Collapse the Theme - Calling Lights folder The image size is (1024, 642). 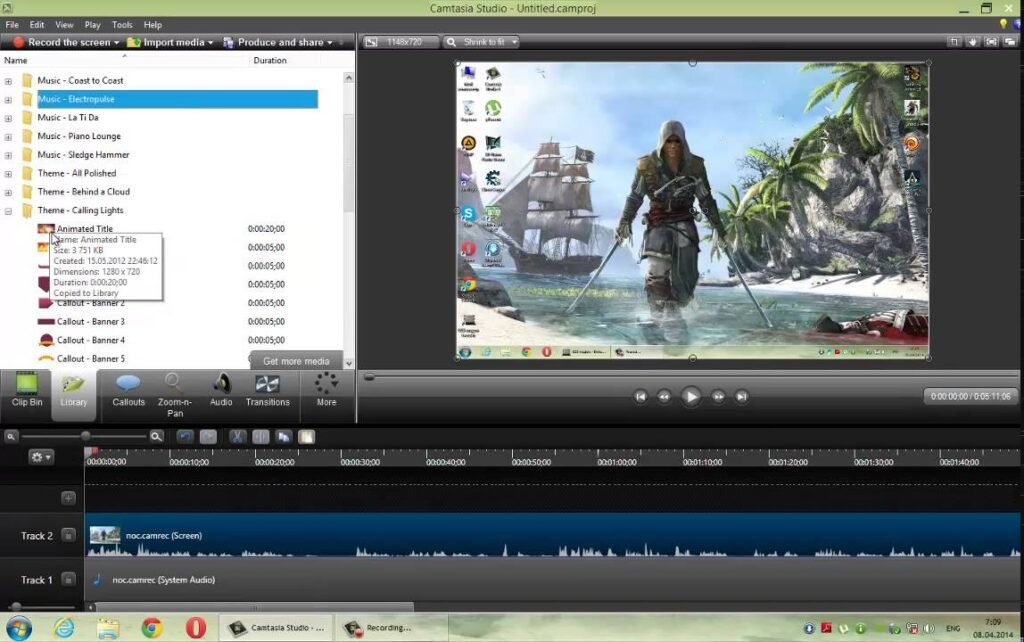point(8,211)
